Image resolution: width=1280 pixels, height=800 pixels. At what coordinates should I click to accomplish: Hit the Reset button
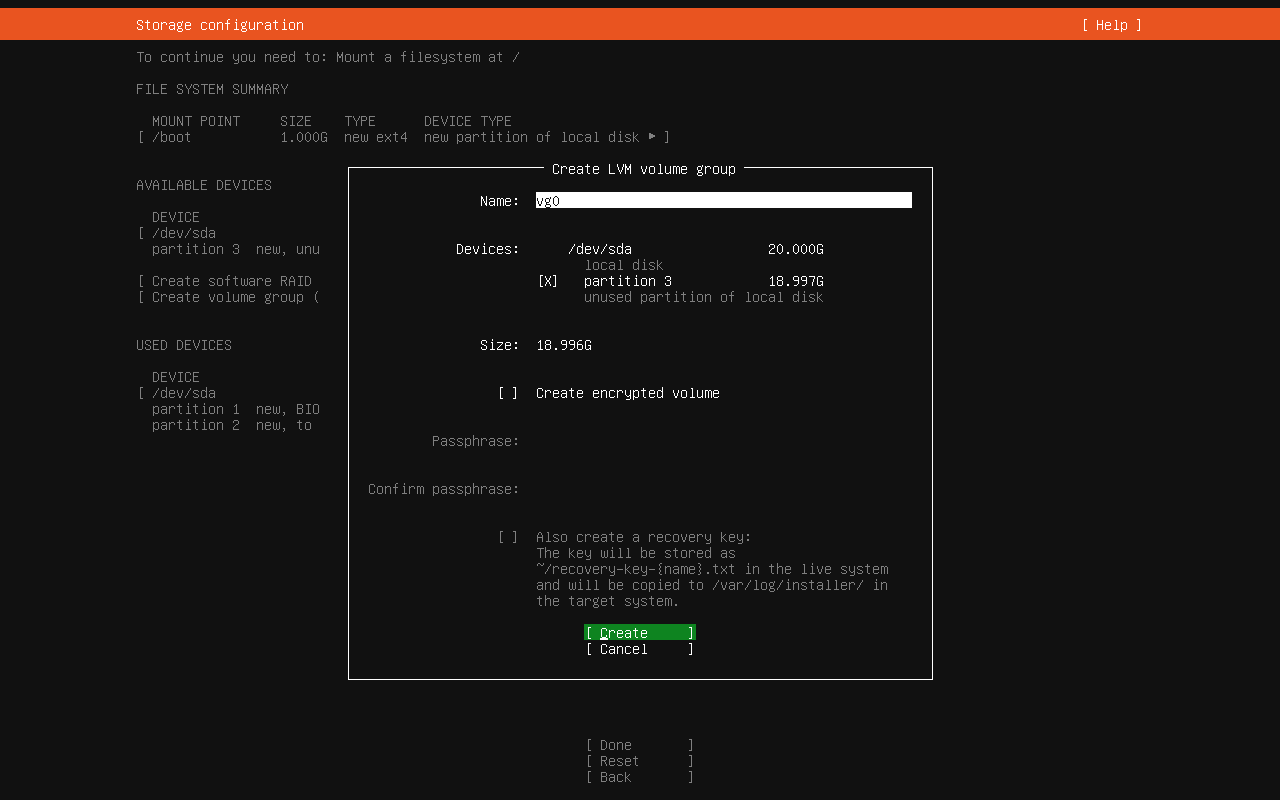coord(639,761)
